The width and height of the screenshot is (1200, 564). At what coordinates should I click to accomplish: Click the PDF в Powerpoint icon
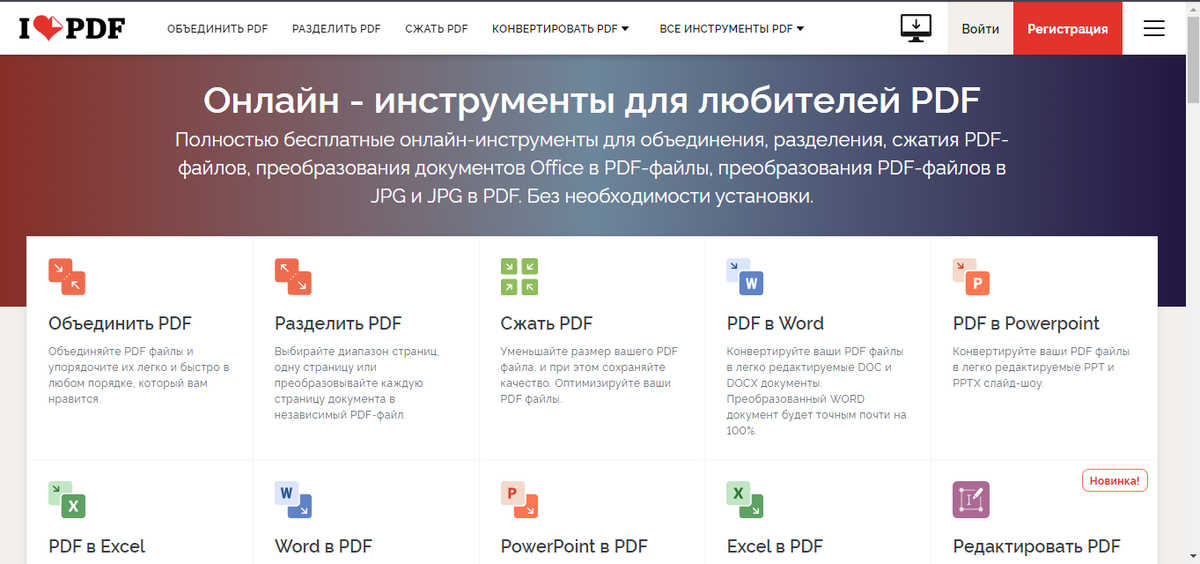[x=971, y=276]
